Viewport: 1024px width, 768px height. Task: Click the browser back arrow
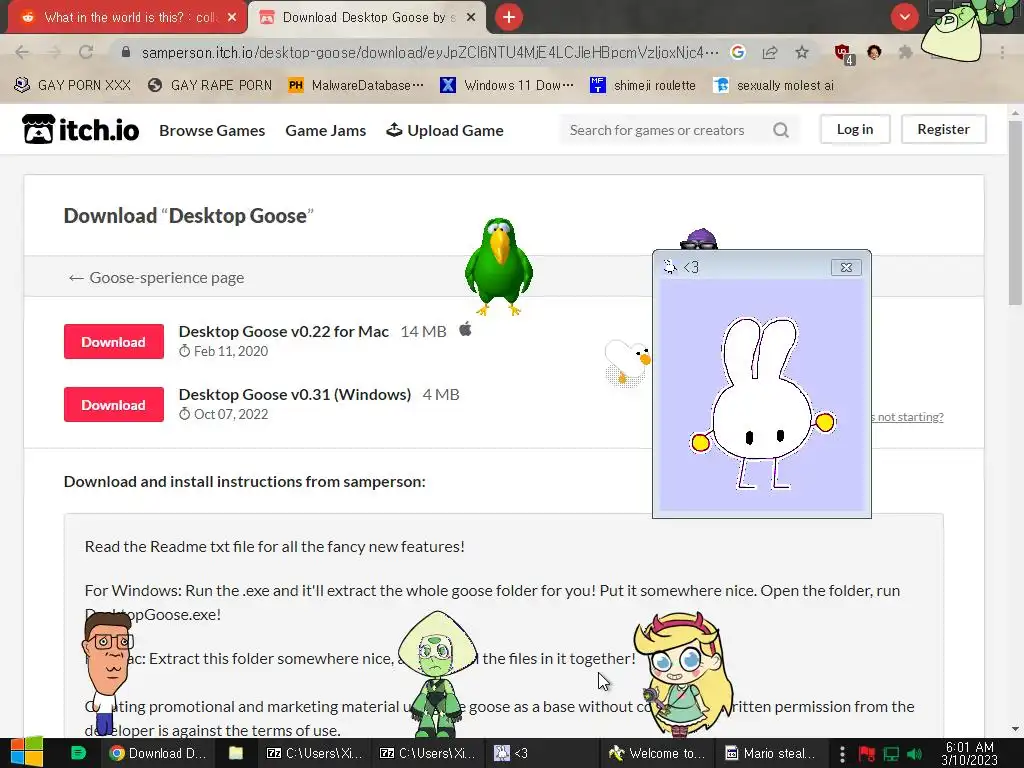(22, 52)
